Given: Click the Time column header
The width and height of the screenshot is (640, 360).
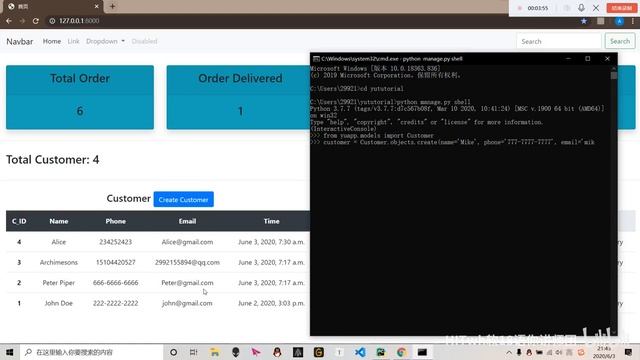Looking at the screenshot, I should [x=271, y=221].
